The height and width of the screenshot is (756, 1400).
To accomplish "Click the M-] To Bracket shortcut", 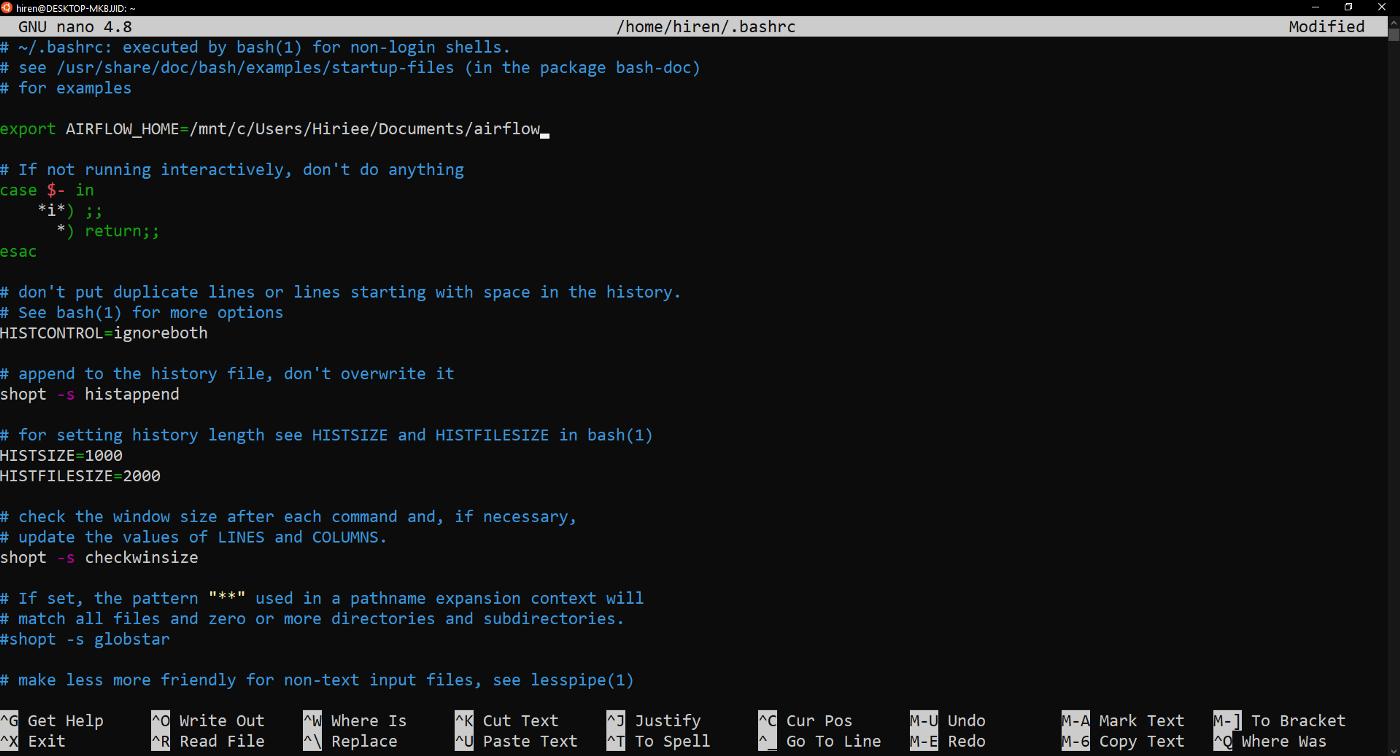I will click(x=1279, y=720).
